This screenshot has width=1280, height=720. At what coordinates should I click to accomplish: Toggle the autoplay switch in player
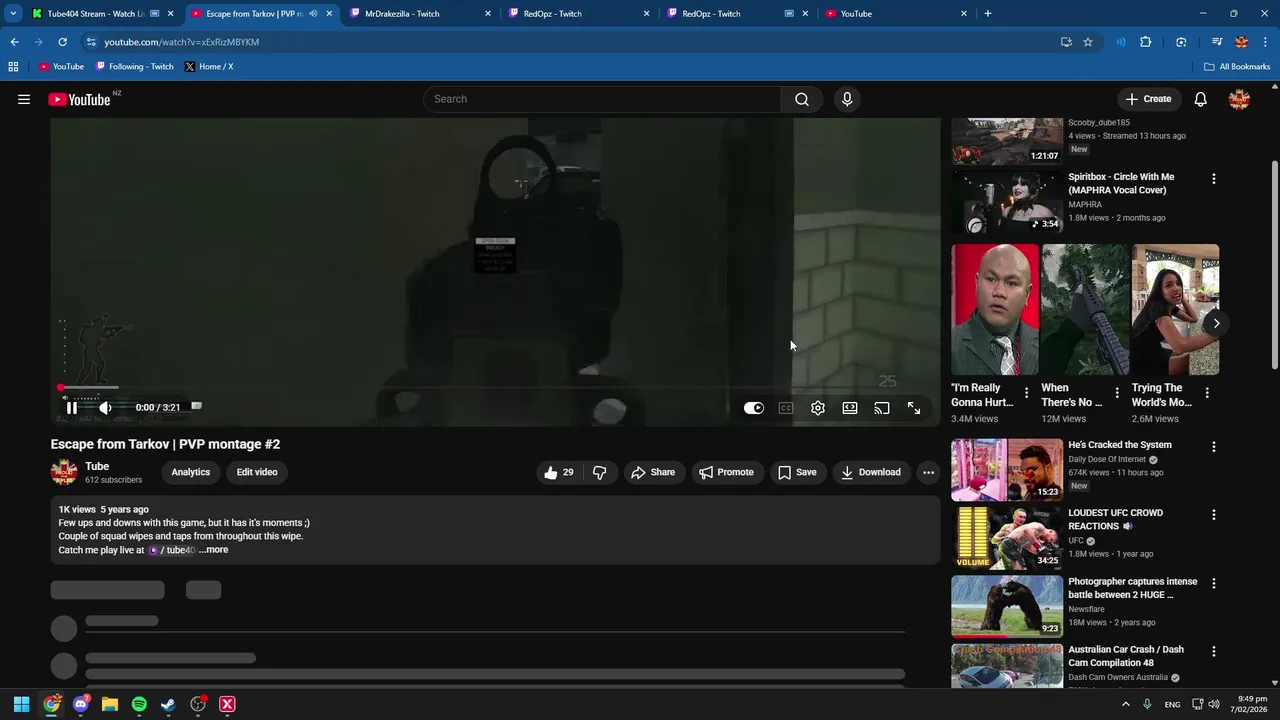[x=754, y=408]
